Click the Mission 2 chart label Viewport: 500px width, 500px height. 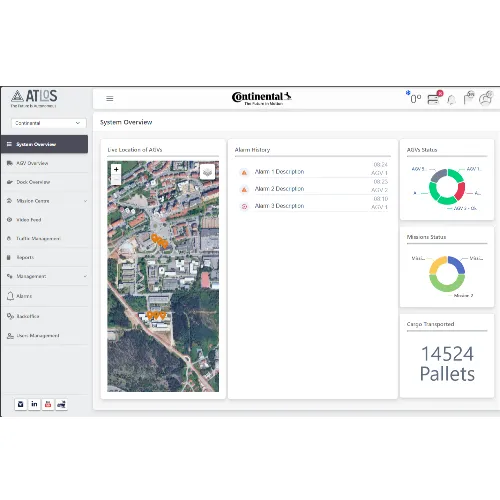[x=463, y=295]
